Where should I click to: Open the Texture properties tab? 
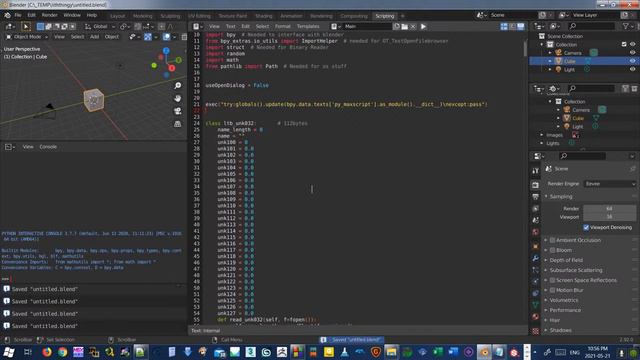coord(536,330)
